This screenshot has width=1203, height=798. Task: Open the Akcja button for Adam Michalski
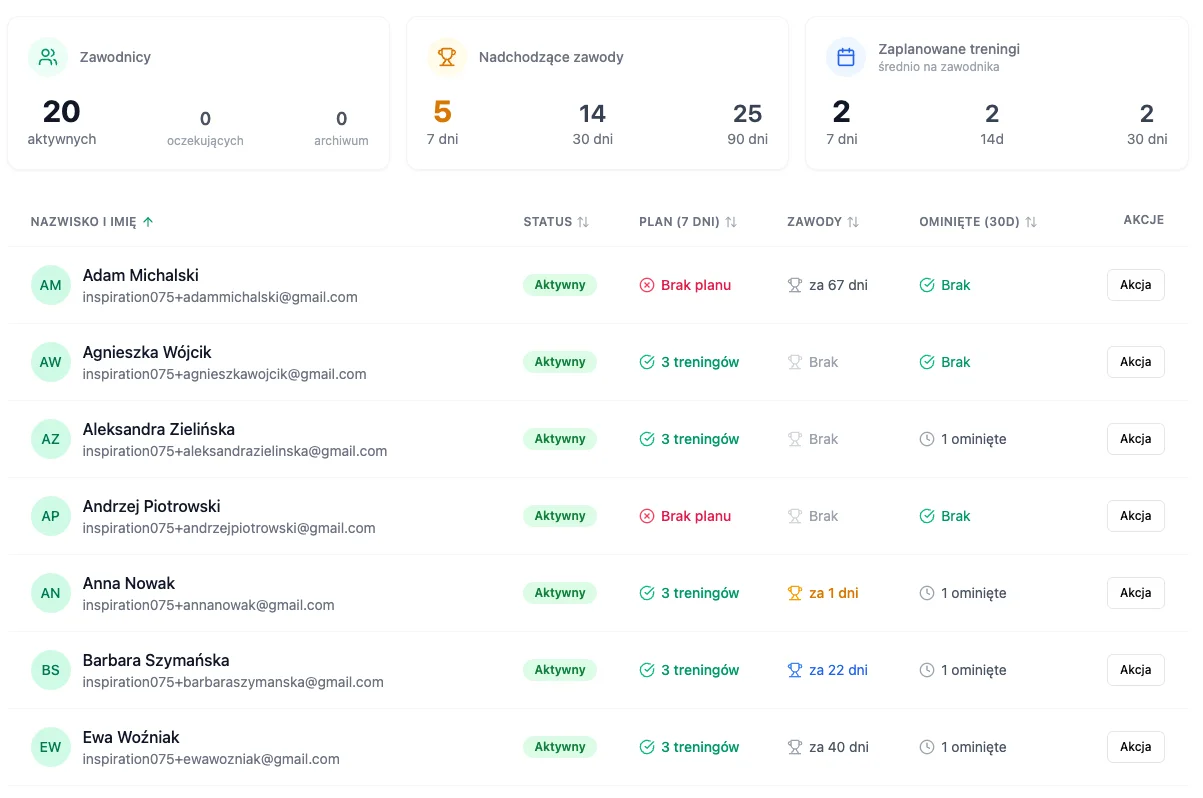click(1135, 285)
